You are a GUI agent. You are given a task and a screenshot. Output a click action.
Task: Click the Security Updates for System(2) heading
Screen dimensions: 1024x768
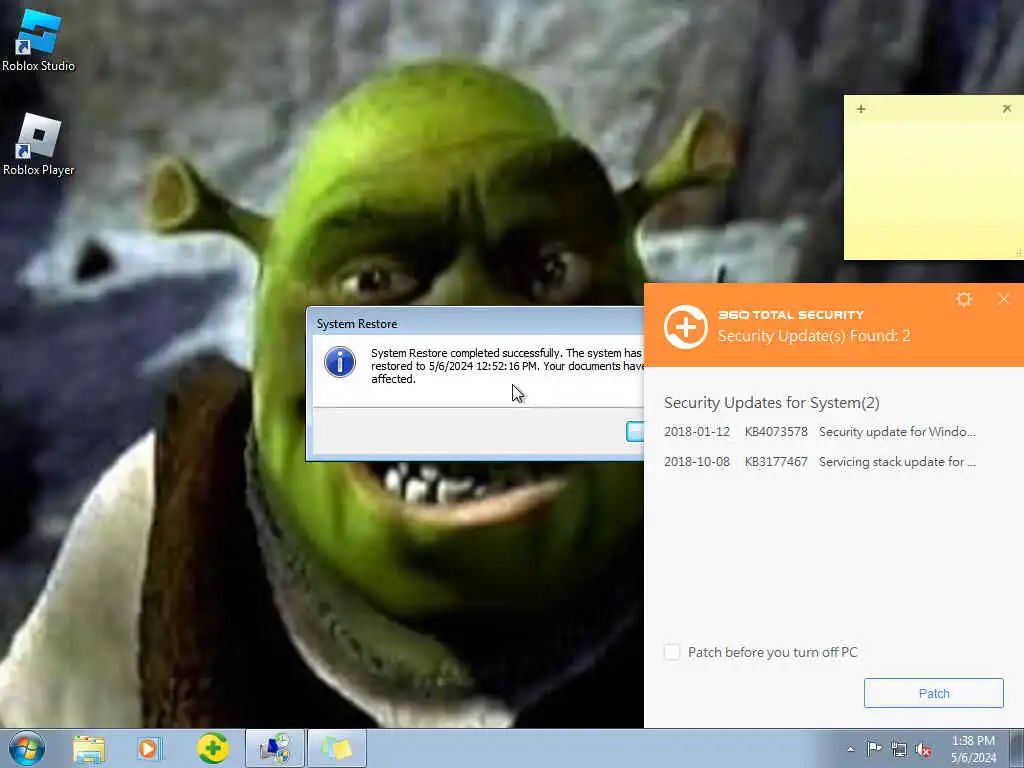[x=771, y=402]
